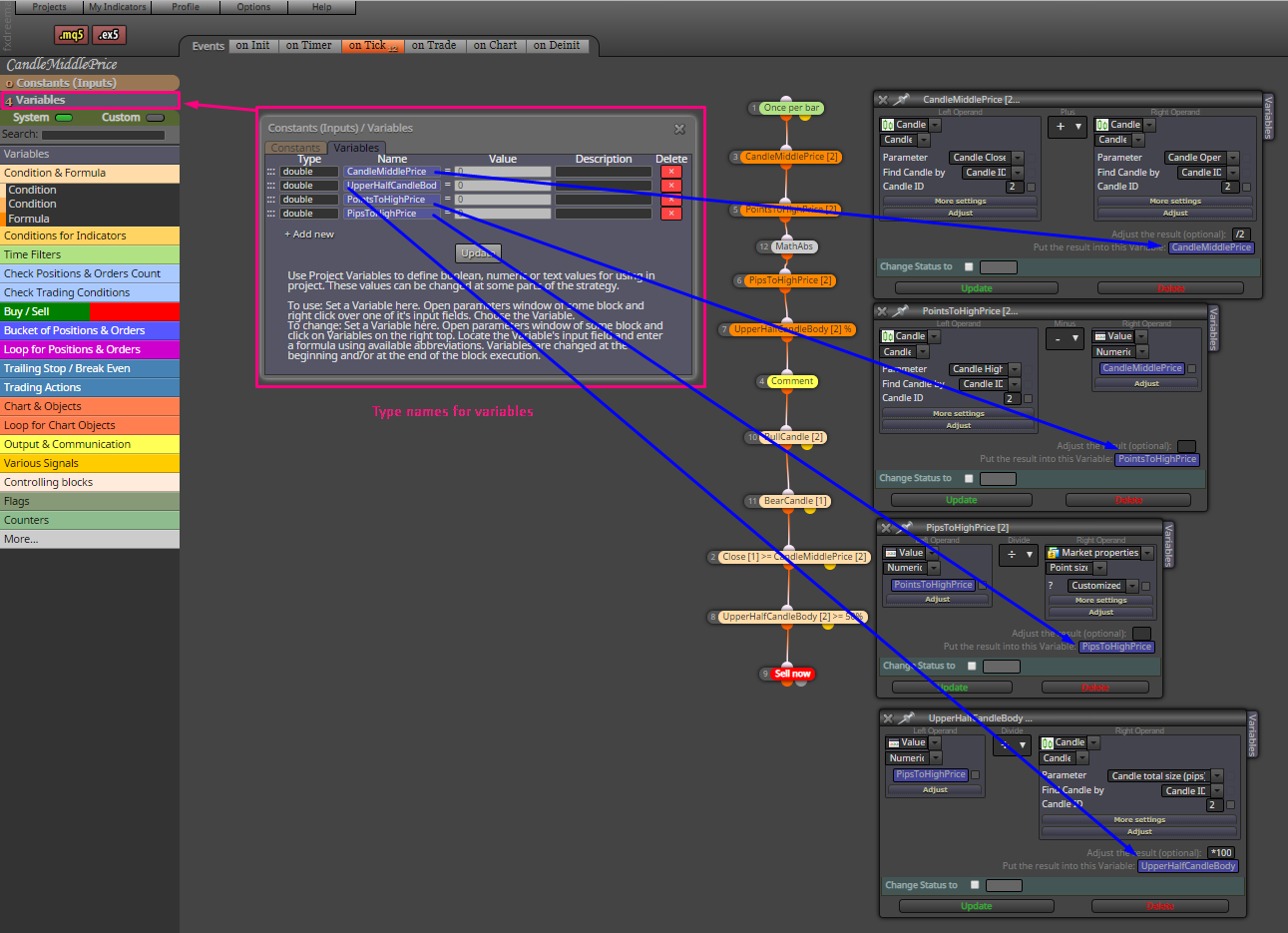
Task: Toggle the System blocks switch
Action: (x=64, y=118)
